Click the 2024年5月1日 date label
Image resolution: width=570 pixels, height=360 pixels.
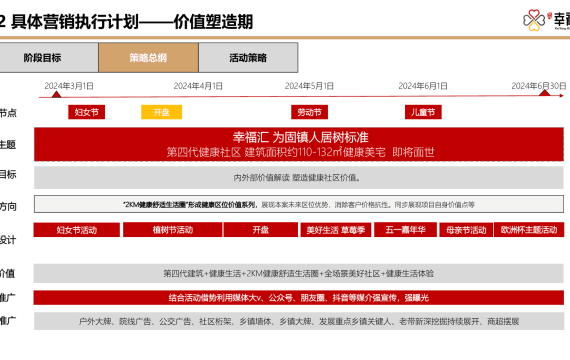coord(309,86)
